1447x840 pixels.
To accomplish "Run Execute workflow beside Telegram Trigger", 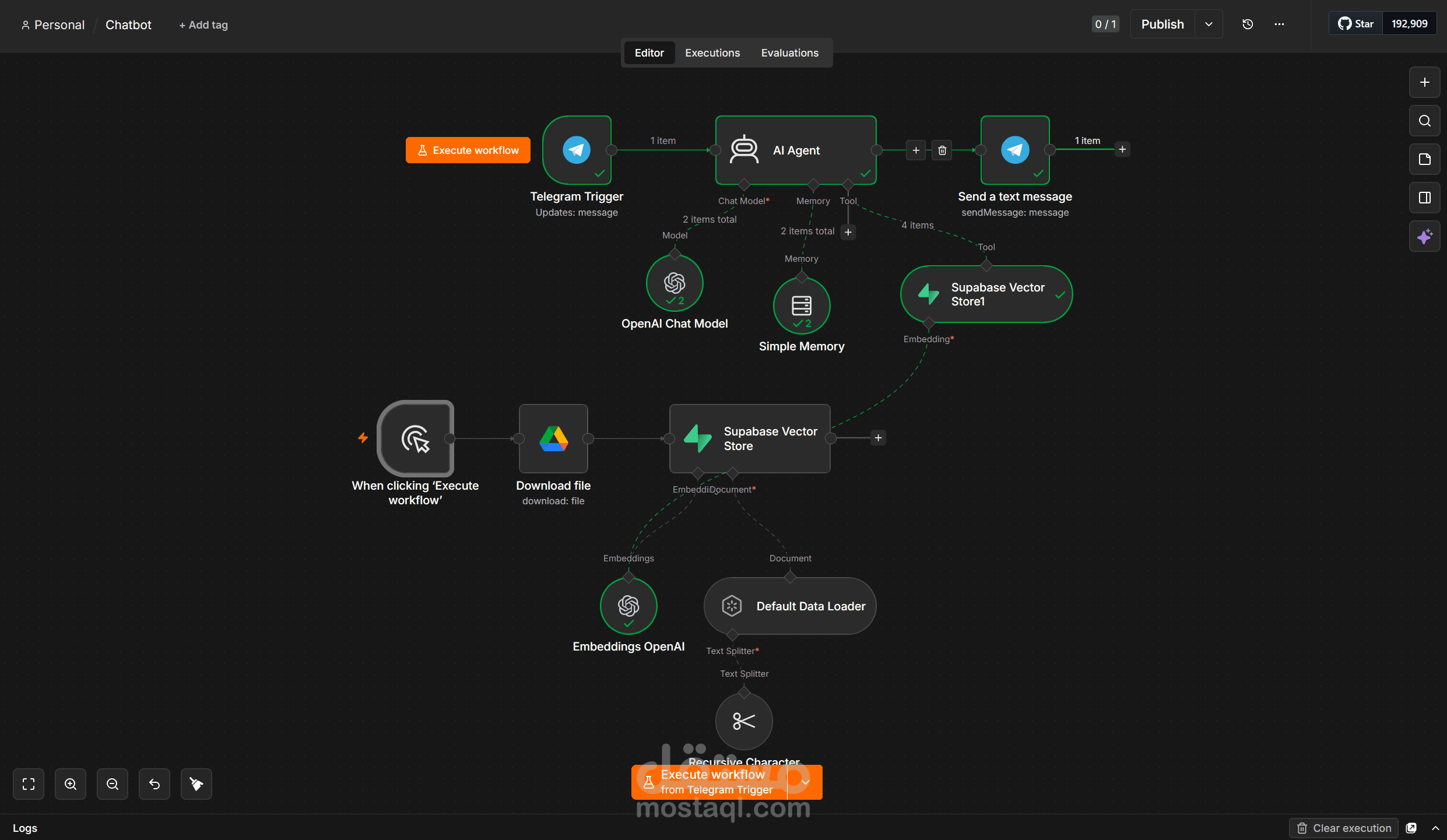I will pos(468,150).
